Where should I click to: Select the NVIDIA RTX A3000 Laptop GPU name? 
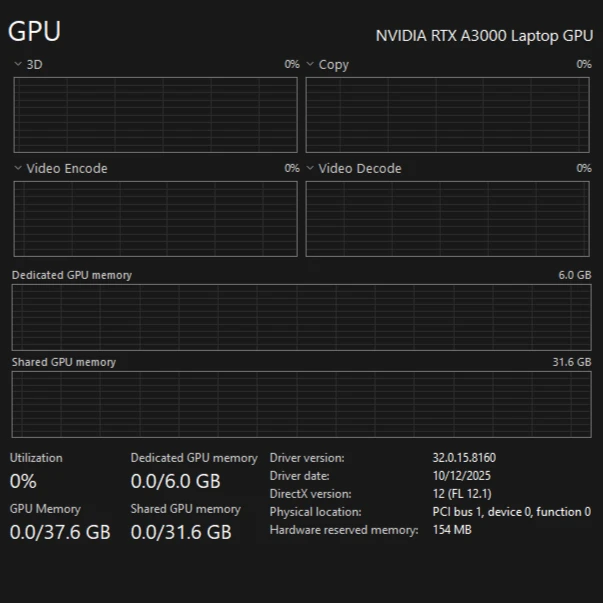click(484, 35)
